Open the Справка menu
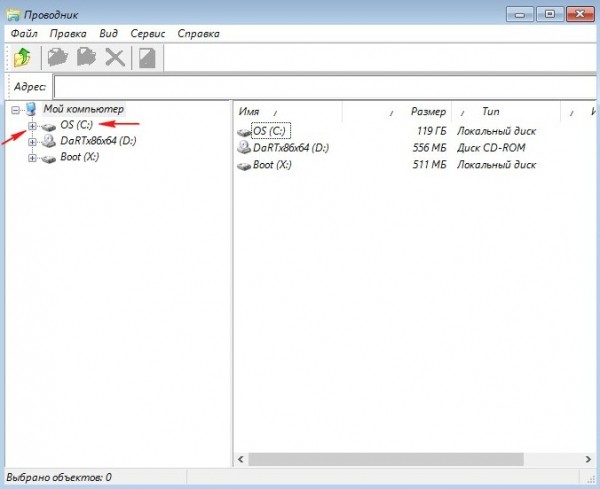 pyautogui.click(x=198, y=34)
